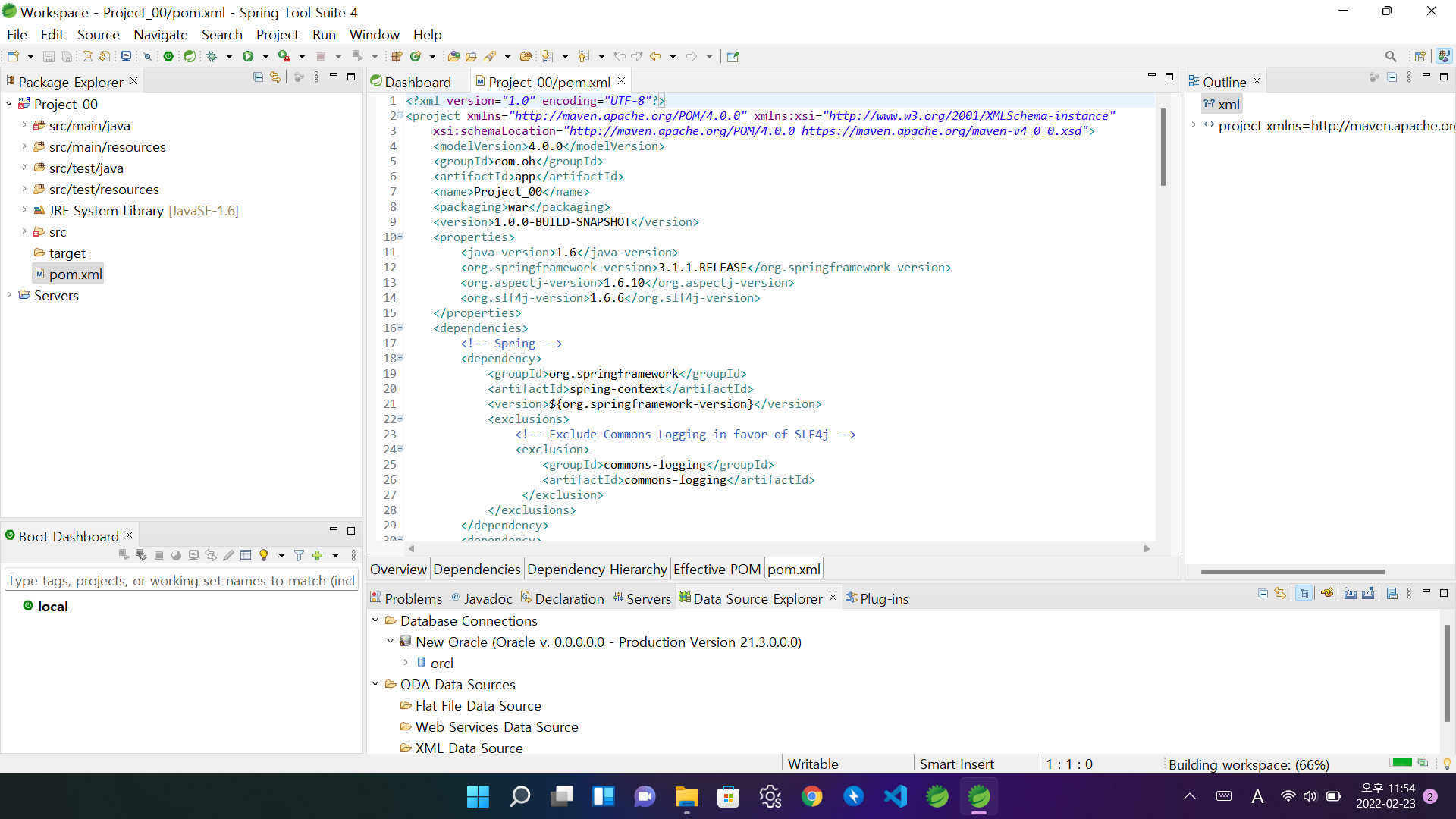
Task: Click the green Run button in toolbar
Action: tap(248, 56)
